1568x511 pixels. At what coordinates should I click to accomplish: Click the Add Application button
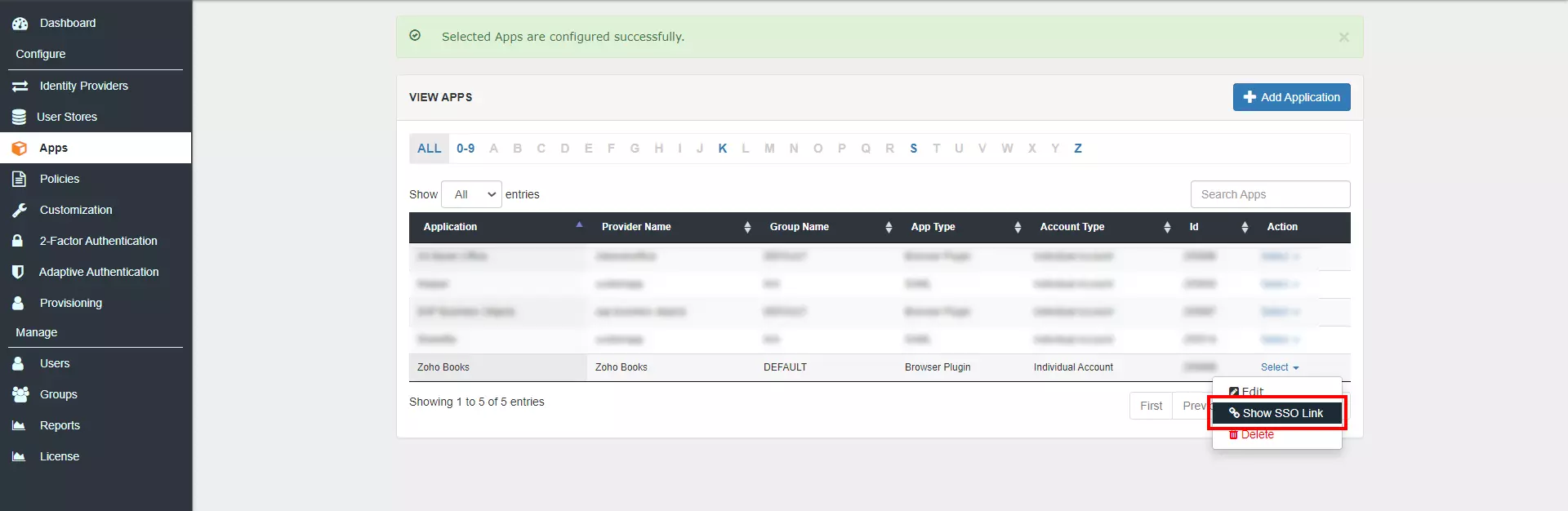click(x=1291, y=97)
